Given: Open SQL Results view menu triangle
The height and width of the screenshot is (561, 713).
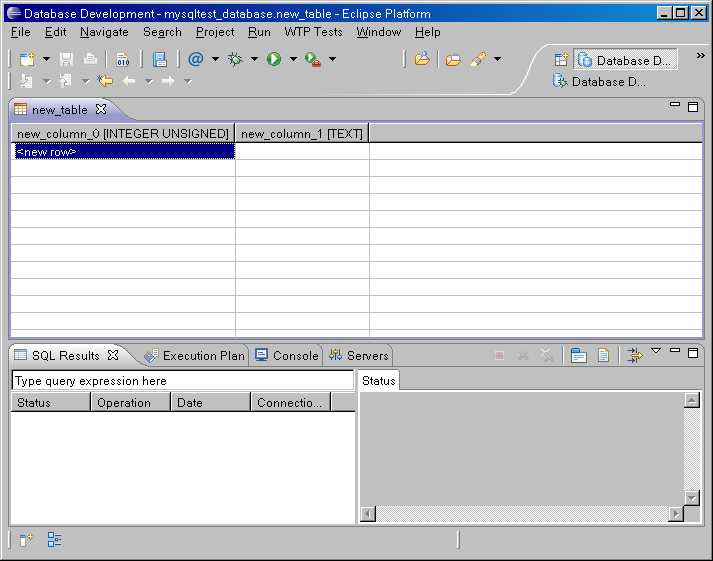Looking at the screenshot, I should click(656, 351).
